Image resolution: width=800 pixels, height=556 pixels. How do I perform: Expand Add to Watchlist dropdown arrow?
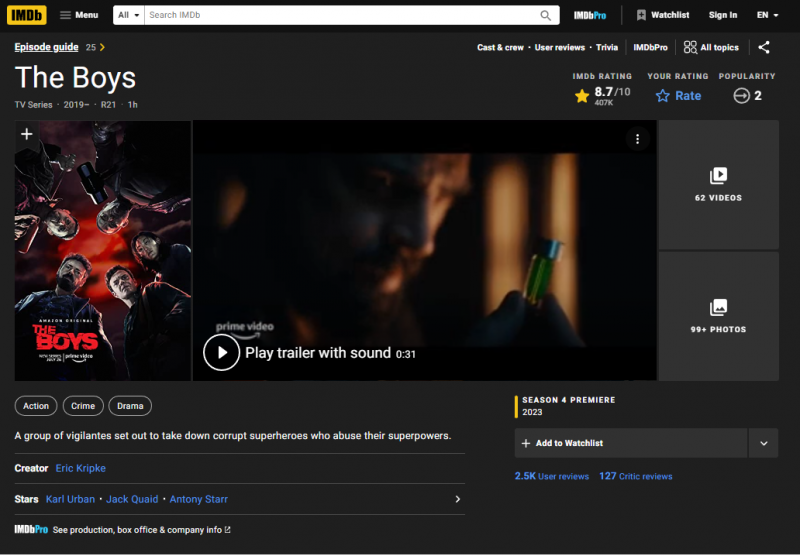coord(764,443)
